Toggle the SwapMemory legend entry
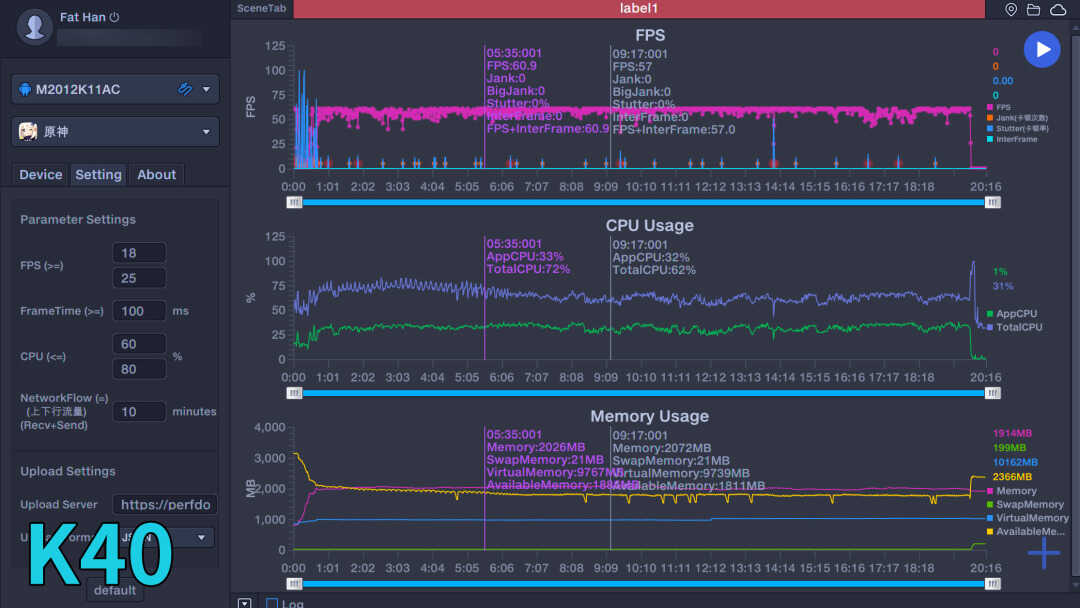 [1026, 505]
